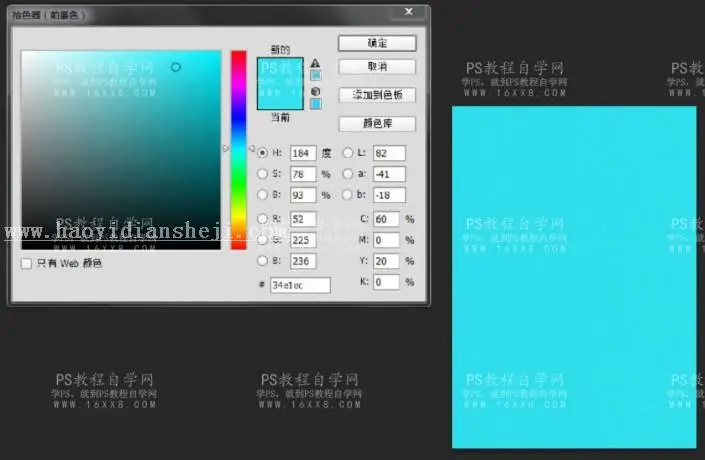
Task: Click the vertical hue spectrum slider
Action: (239, 150)
